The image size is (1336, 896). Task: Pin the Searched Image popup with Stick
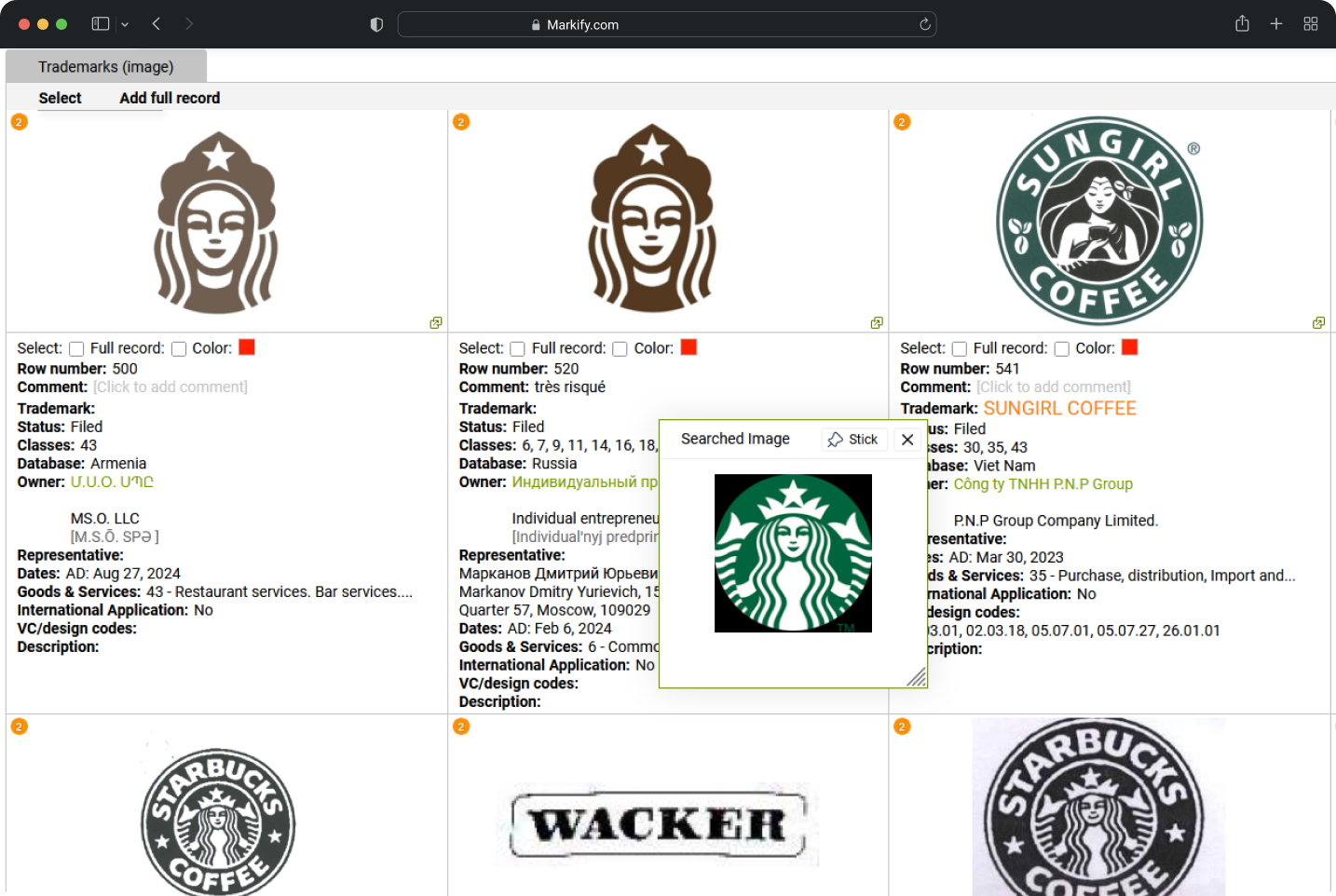[853, 440]
